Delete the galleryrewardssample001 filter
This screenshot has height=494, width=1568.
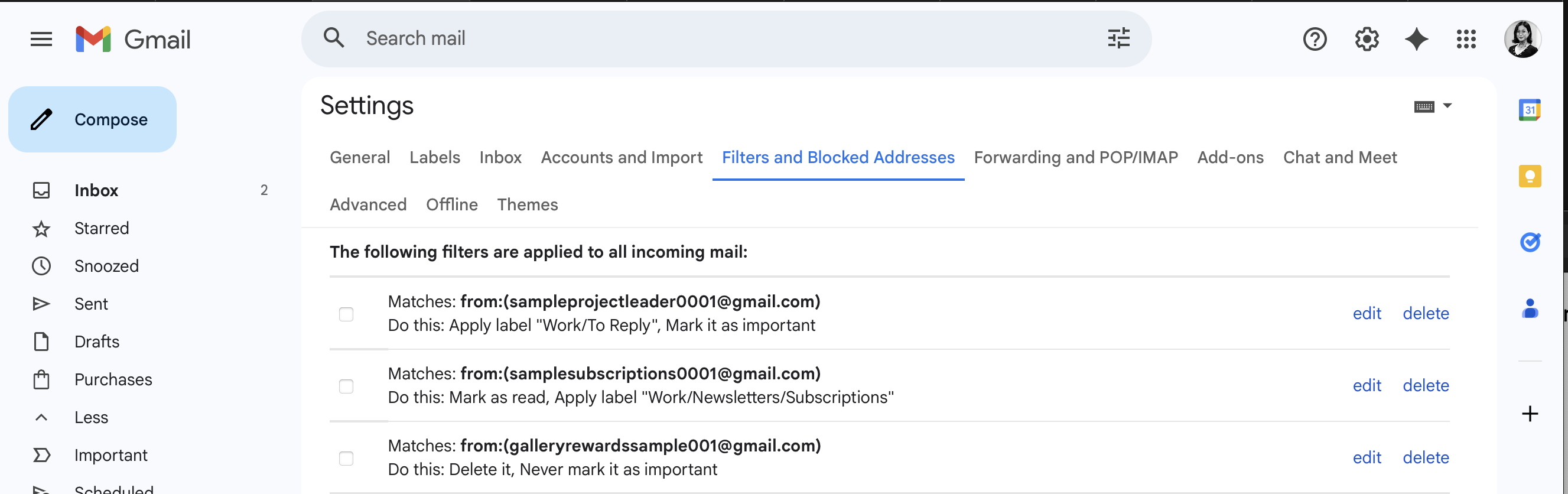pyautogui.click(x=1425, y=457)
